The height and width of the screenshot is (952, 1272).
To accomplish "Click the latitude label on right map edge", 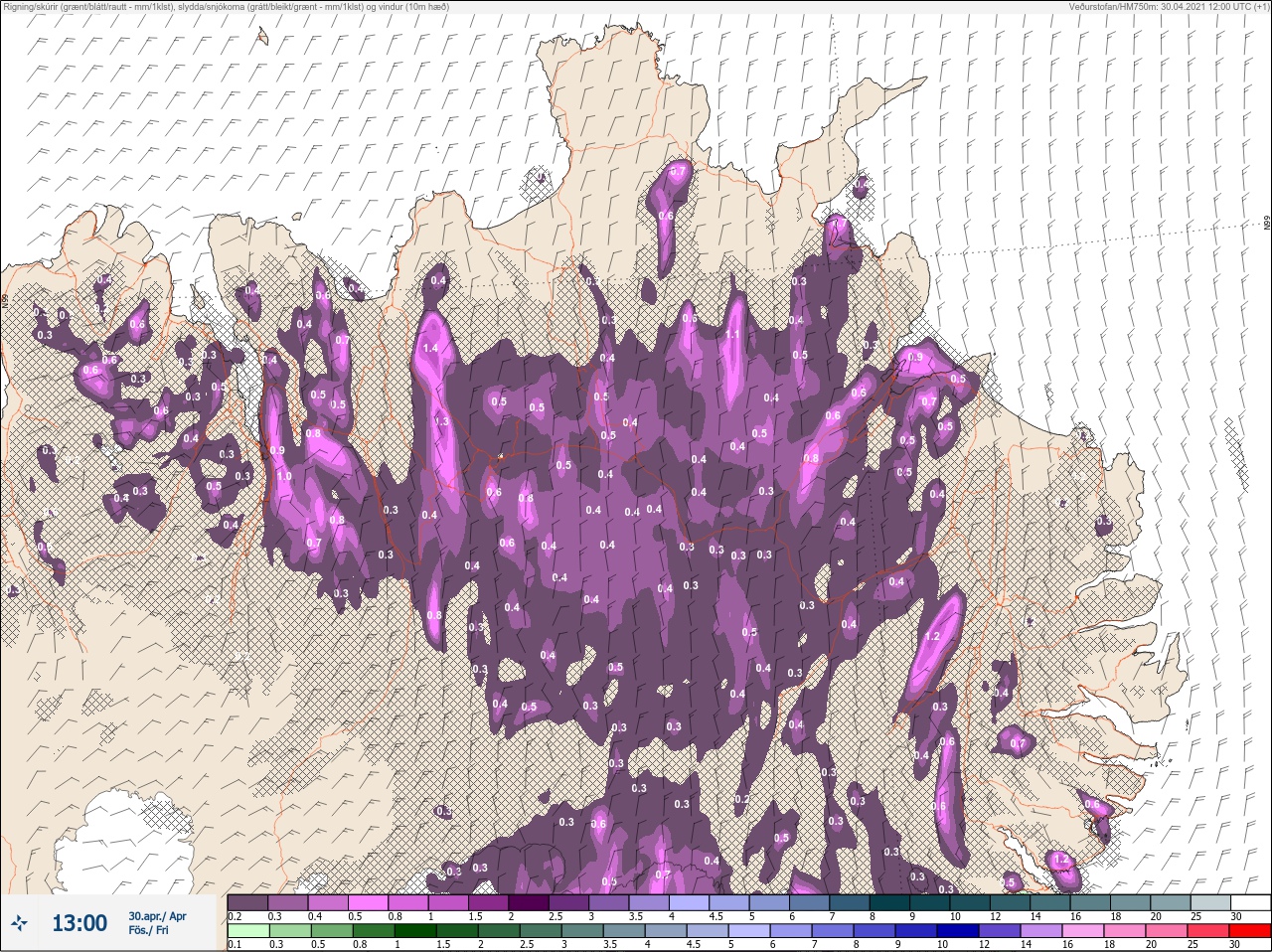I will click(x=1267, y=225).
